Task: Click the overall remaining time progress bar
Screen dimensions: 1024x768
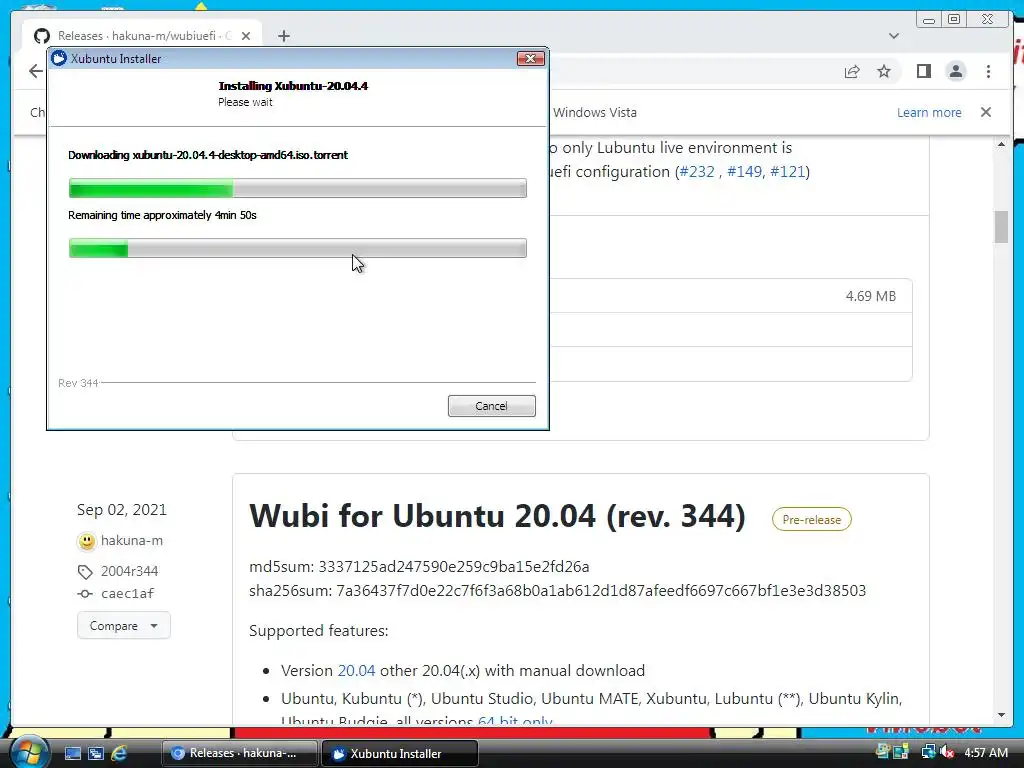Action: click(298, 248)
